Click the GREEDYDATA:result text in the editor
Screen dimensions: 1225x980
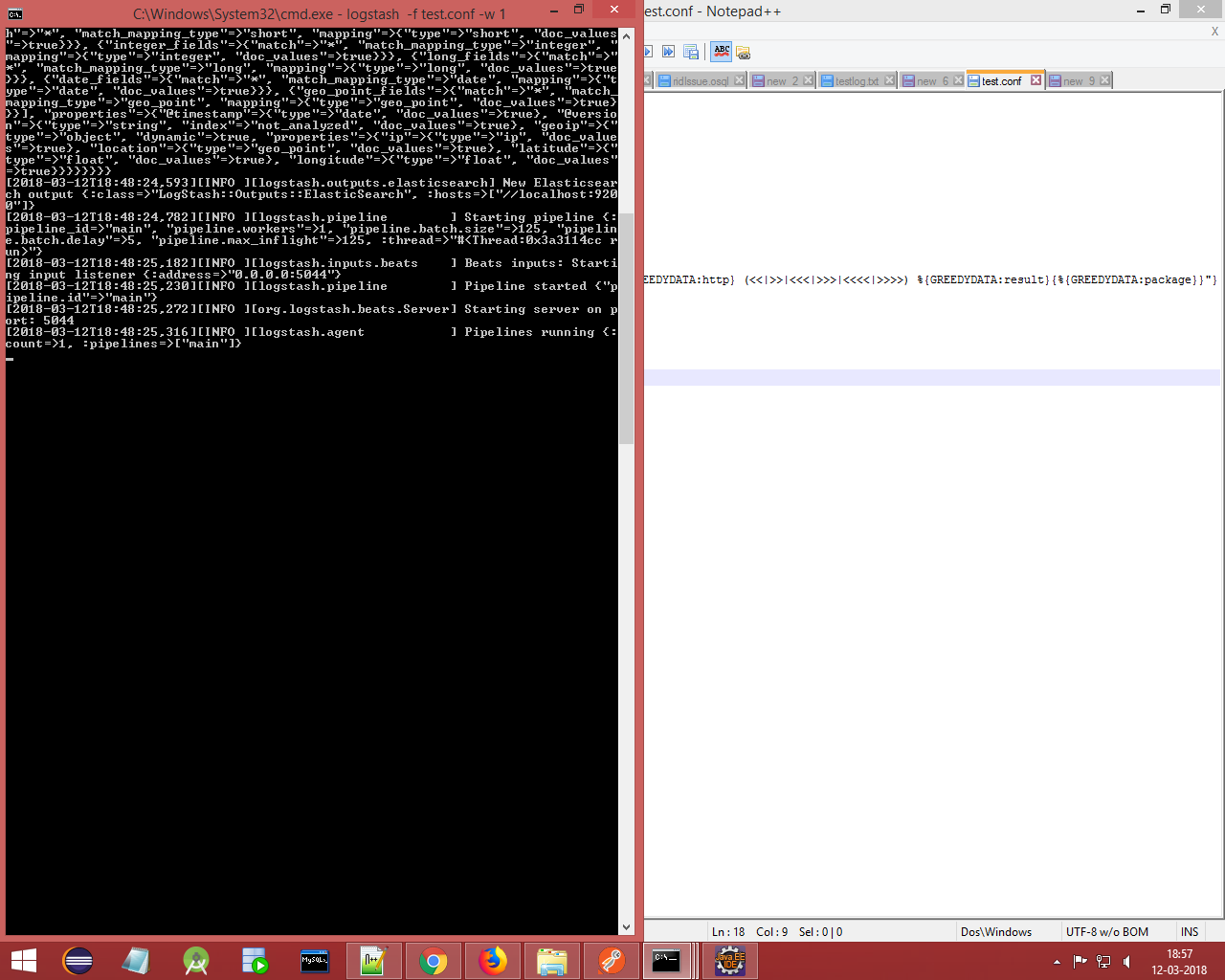(x=987, y=280)
